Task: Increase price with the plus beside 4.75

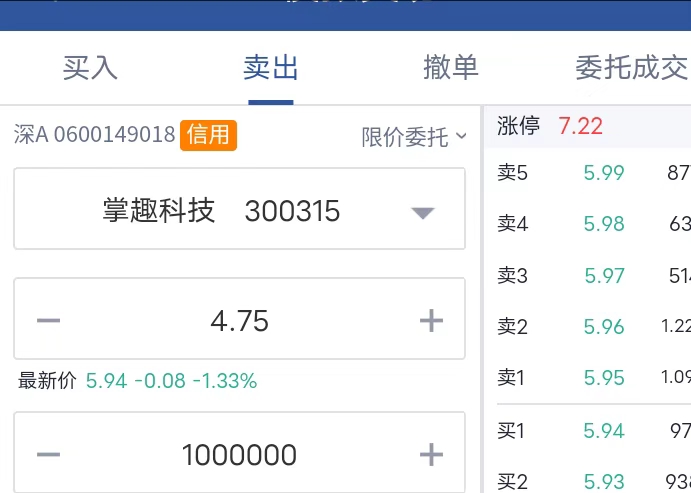Action: coord(431,320)
